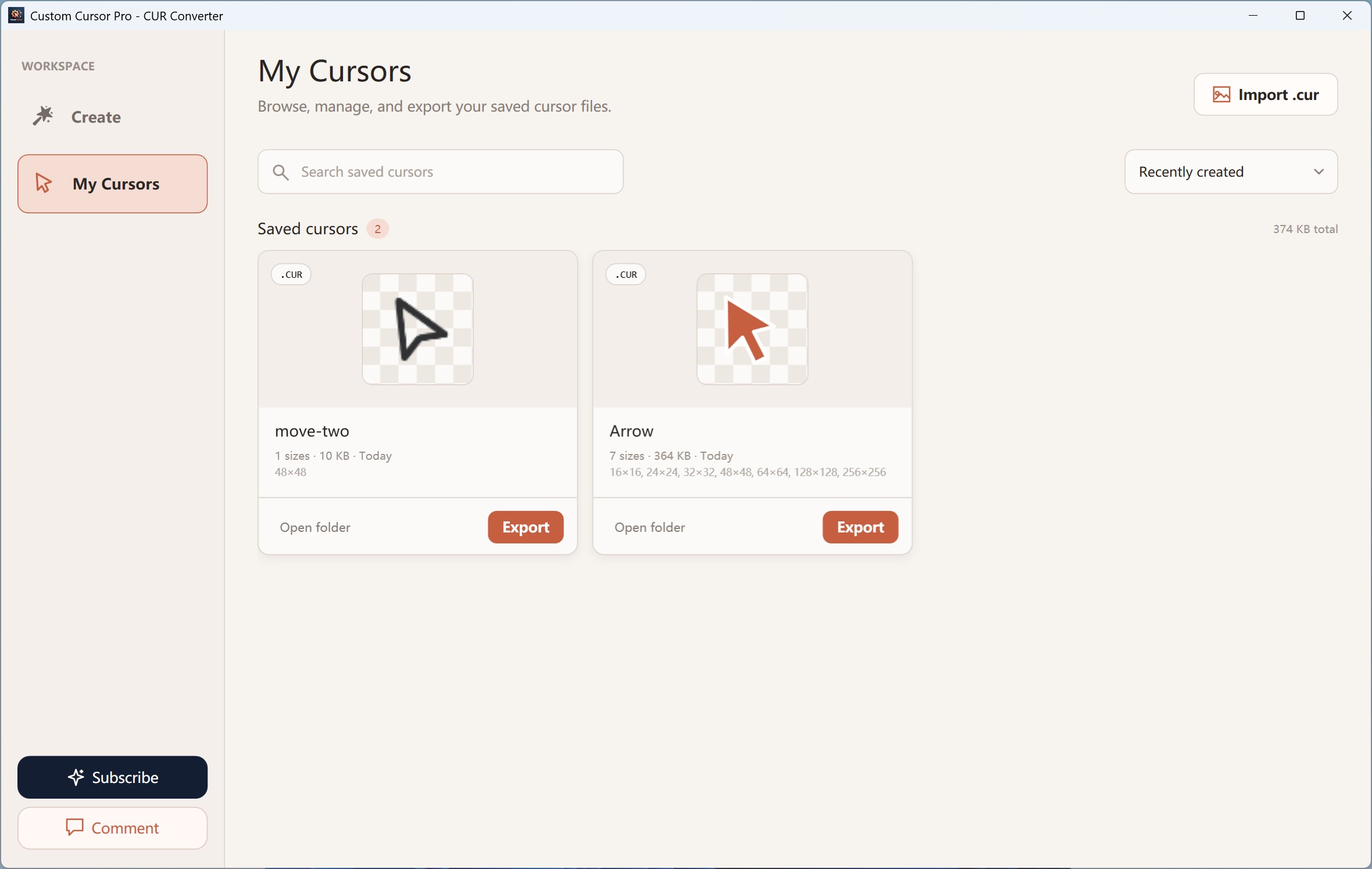Click the My Cursors pointer icon
The image size is (1372, 869).
point(44,183)
